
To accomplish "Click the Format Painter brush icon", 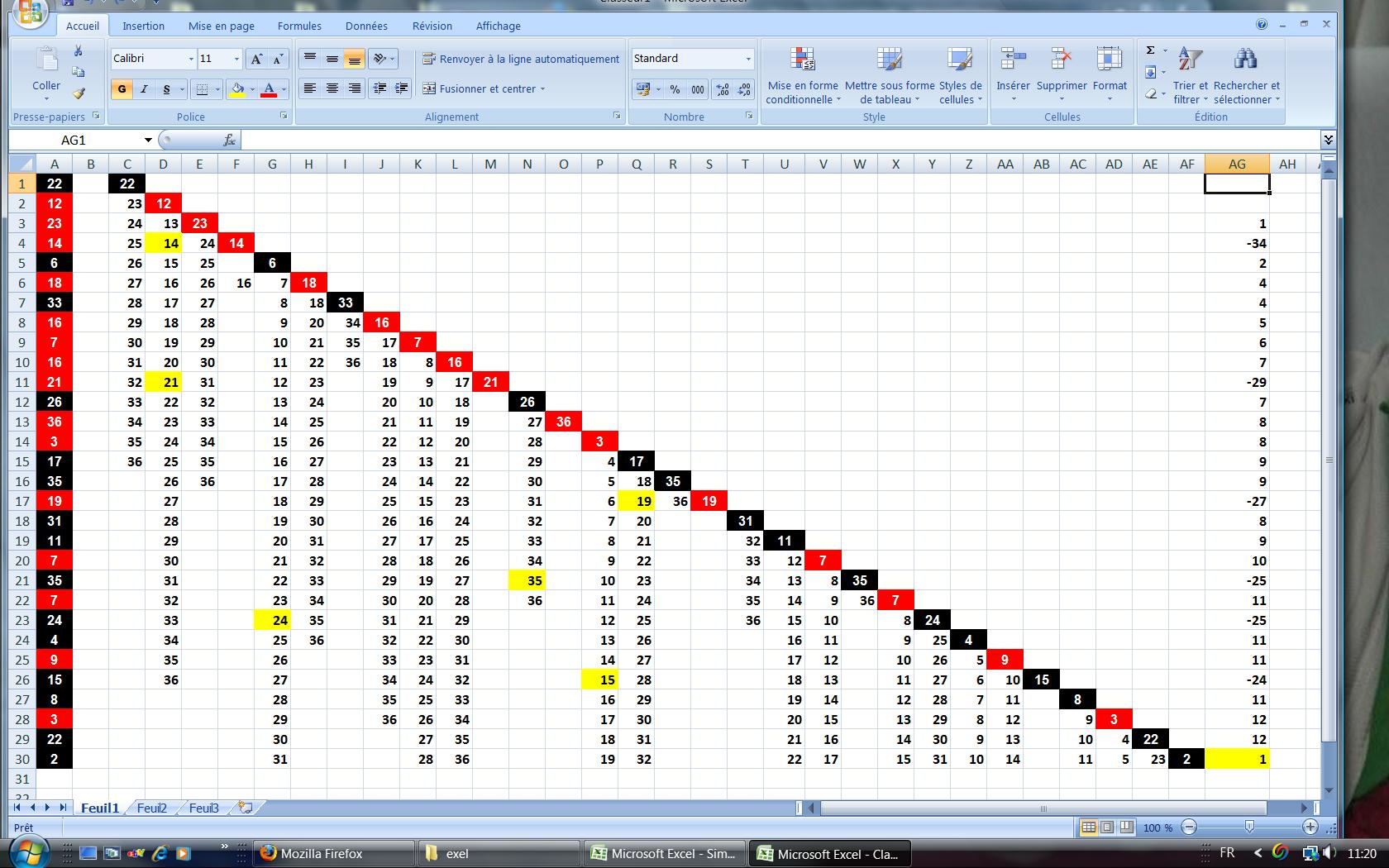I will [79, 93].
